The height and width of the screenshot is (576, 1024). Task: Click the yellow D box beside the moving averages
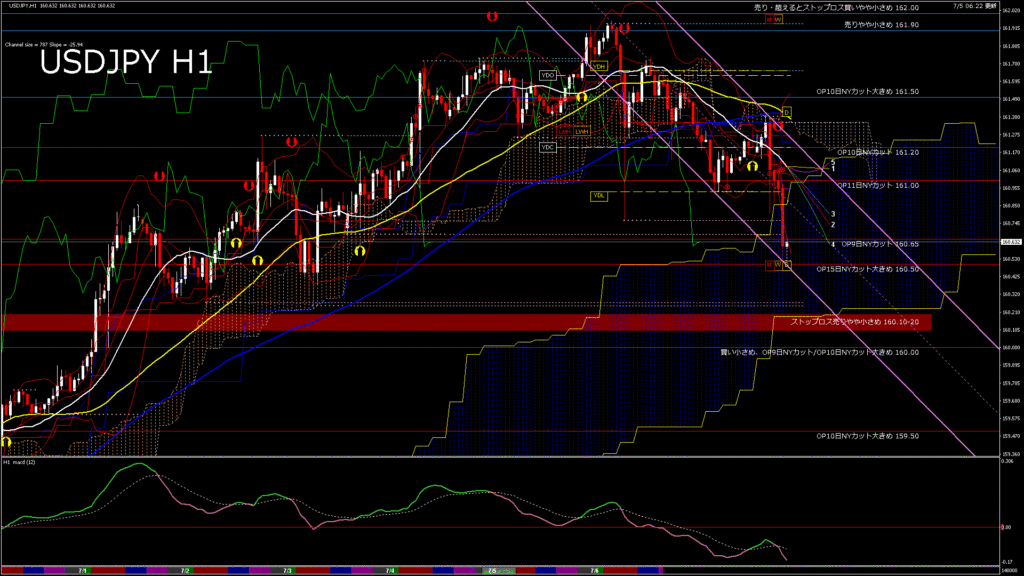click(786, 111)
